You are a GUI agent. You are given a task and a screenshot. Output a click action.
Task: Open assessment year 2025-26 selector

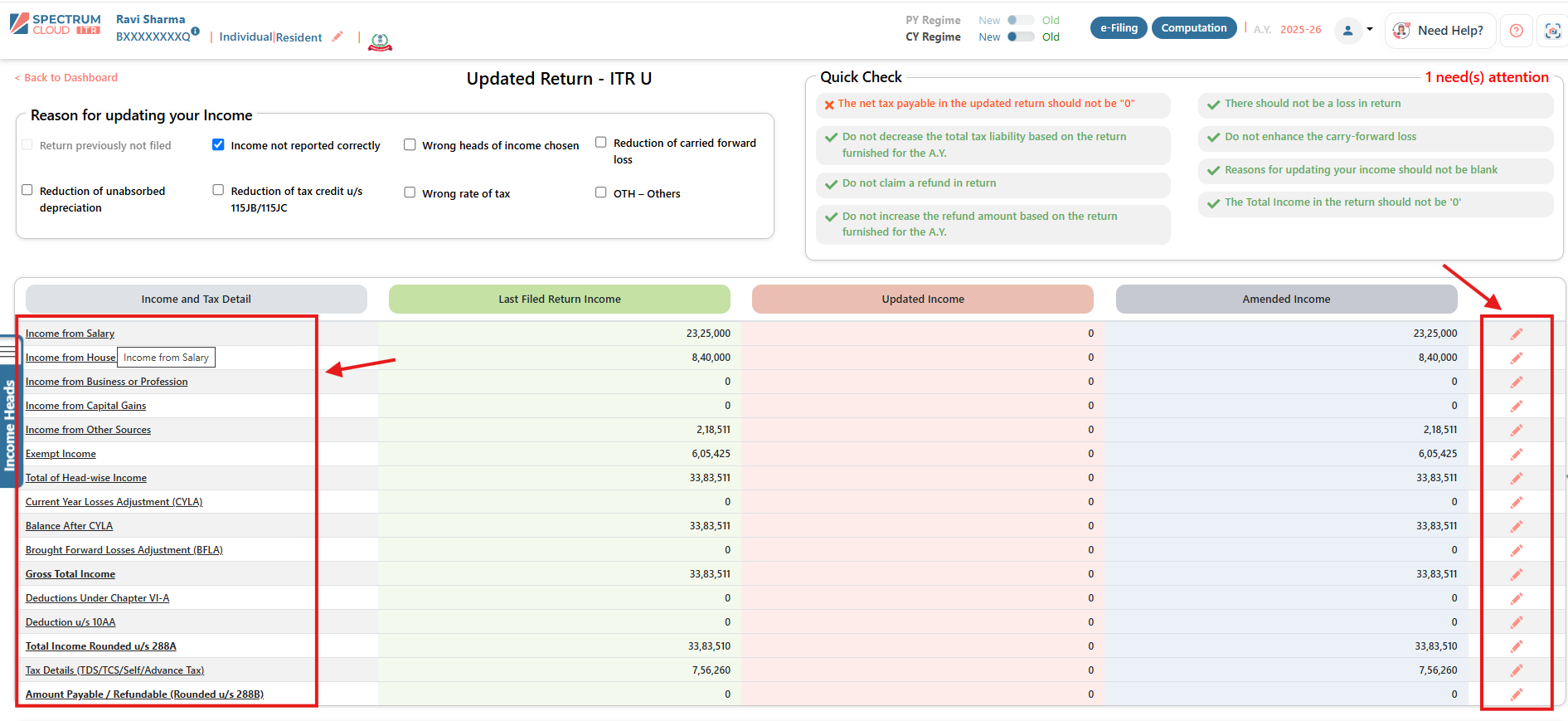point(1300,29)
